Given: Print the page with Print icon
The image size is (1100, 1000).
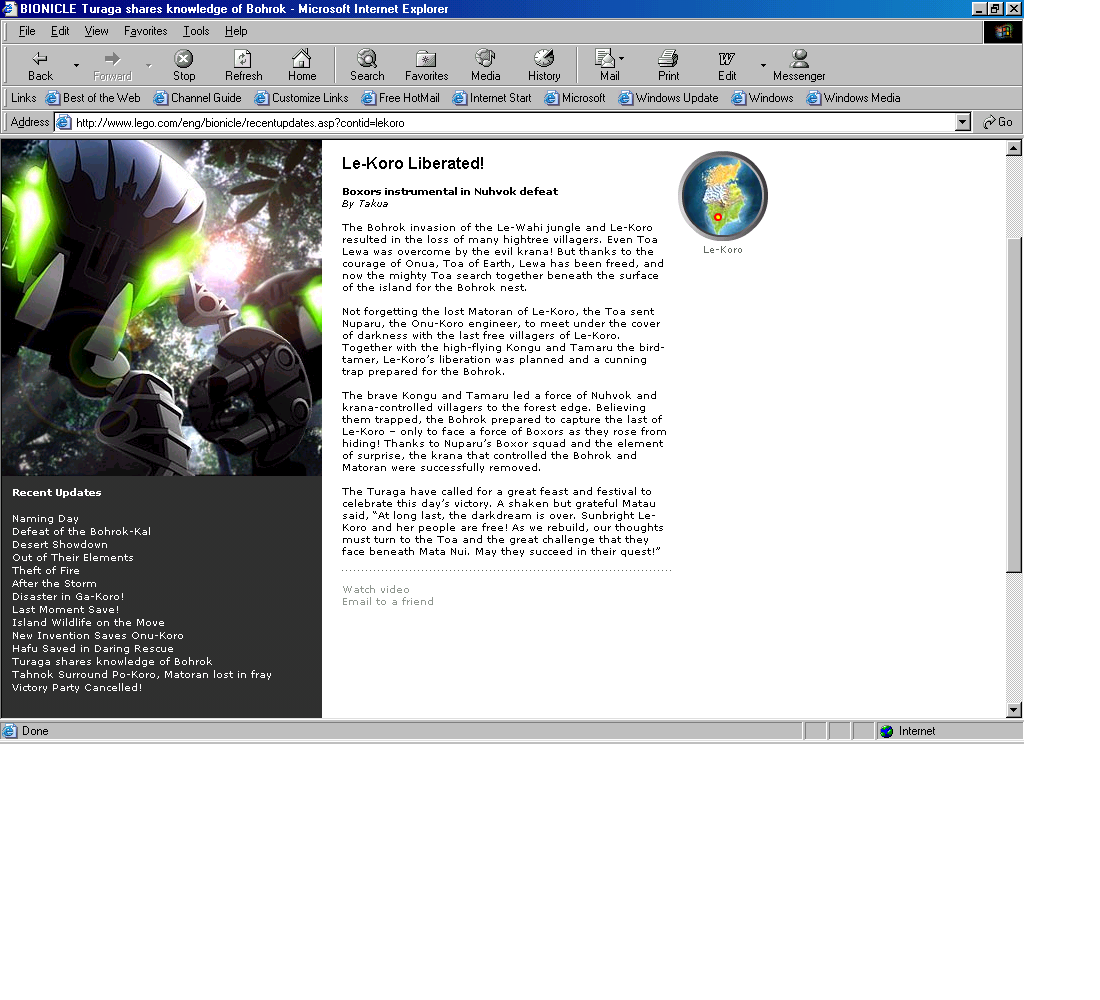Looking at the screenshot, I should (668, 66).
